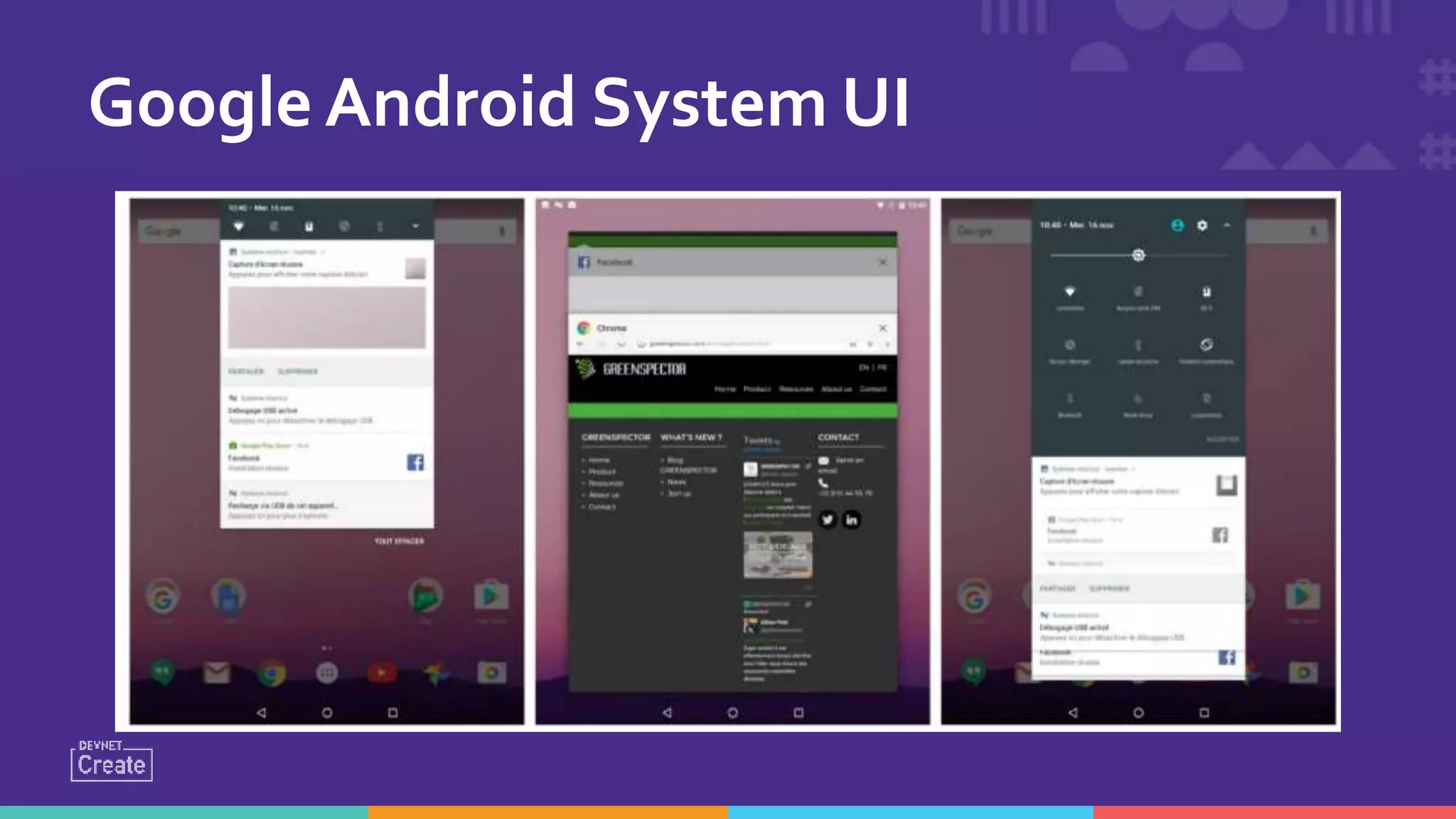Adjust brightness slider in right quick settings
This screenshot has height=819, width=1456.
(1138, 255)
